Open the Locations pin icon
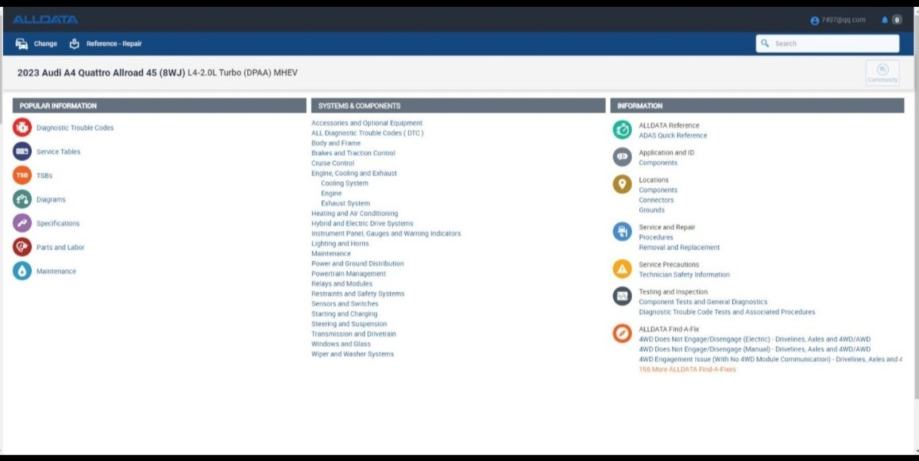 click(x=622, y=184)
